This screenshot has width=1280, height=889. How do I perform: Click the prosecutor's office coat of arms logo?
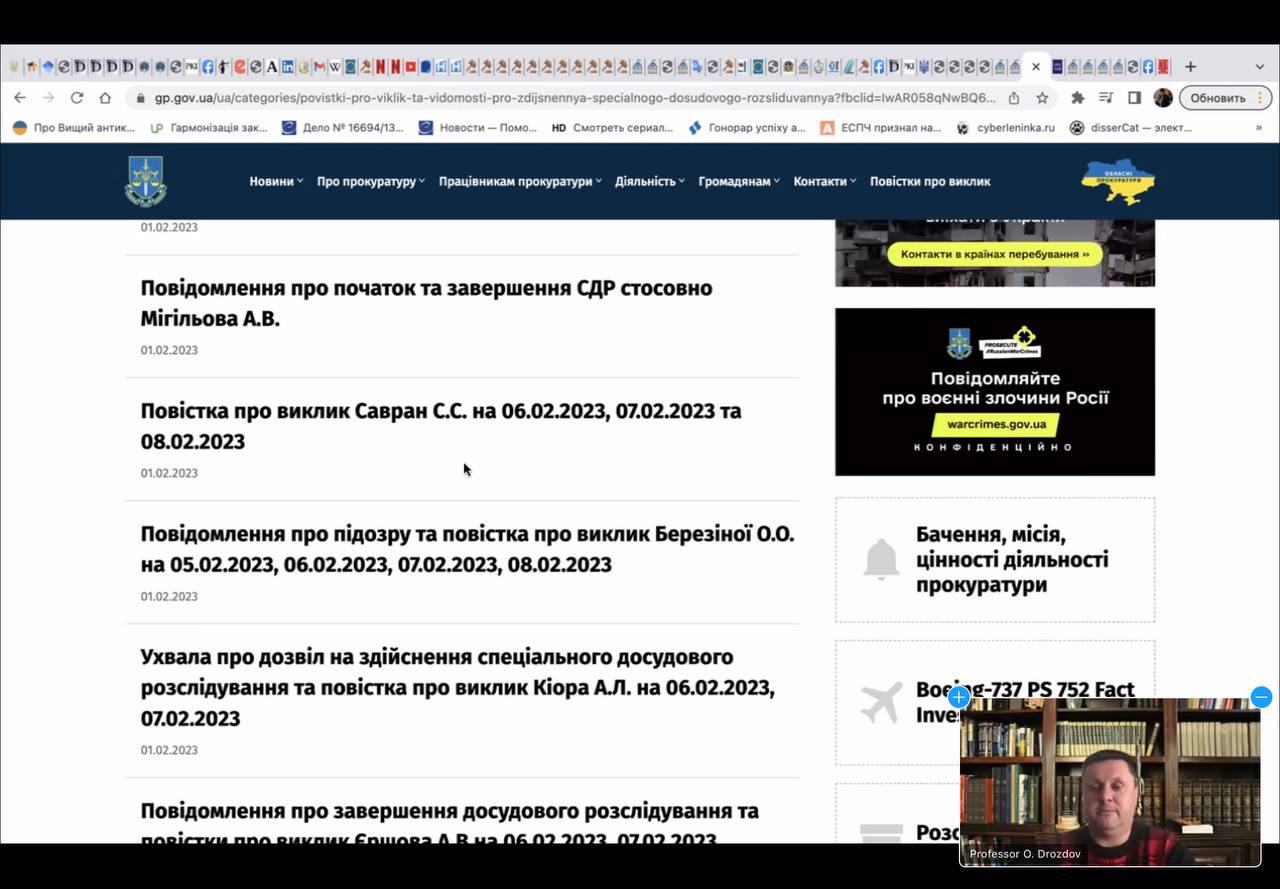tap(146, 181)
